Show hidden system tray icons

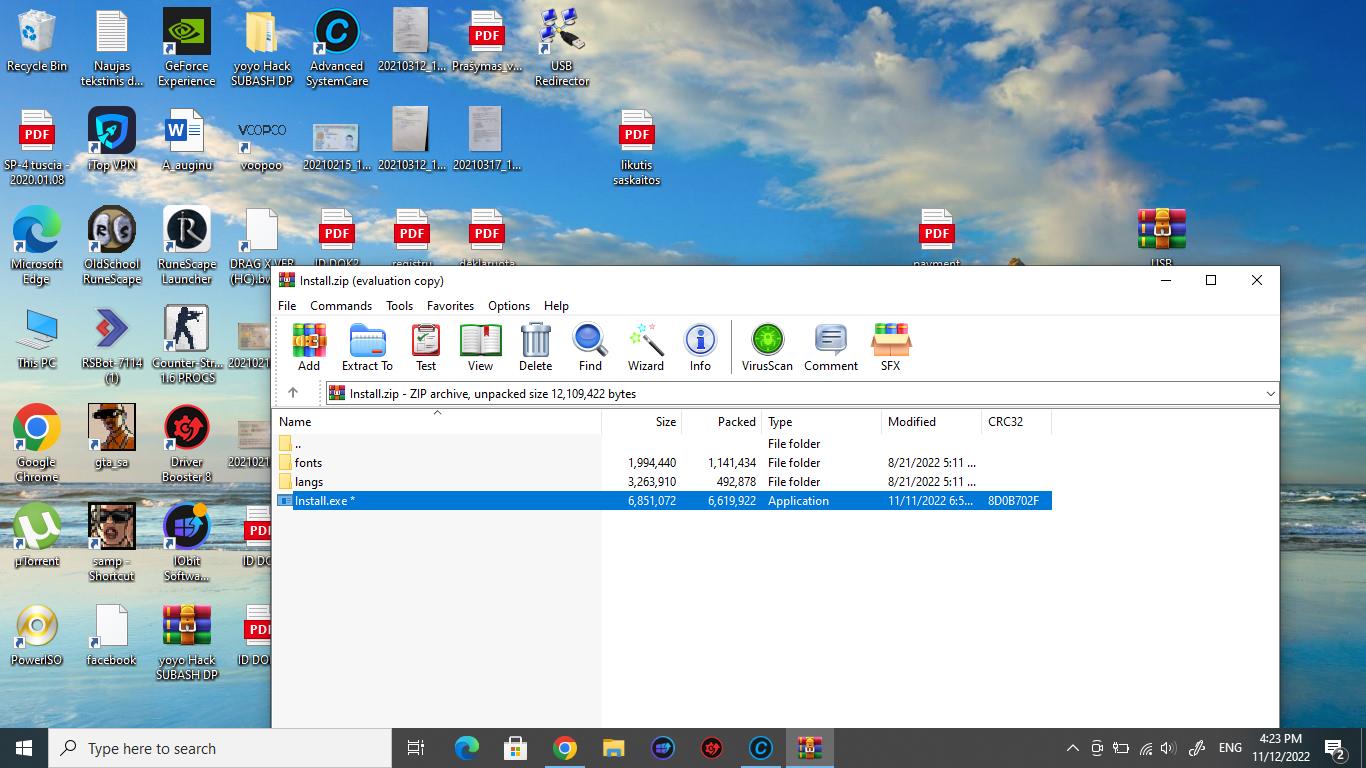pyautogui.click(x=1072, y=748)
